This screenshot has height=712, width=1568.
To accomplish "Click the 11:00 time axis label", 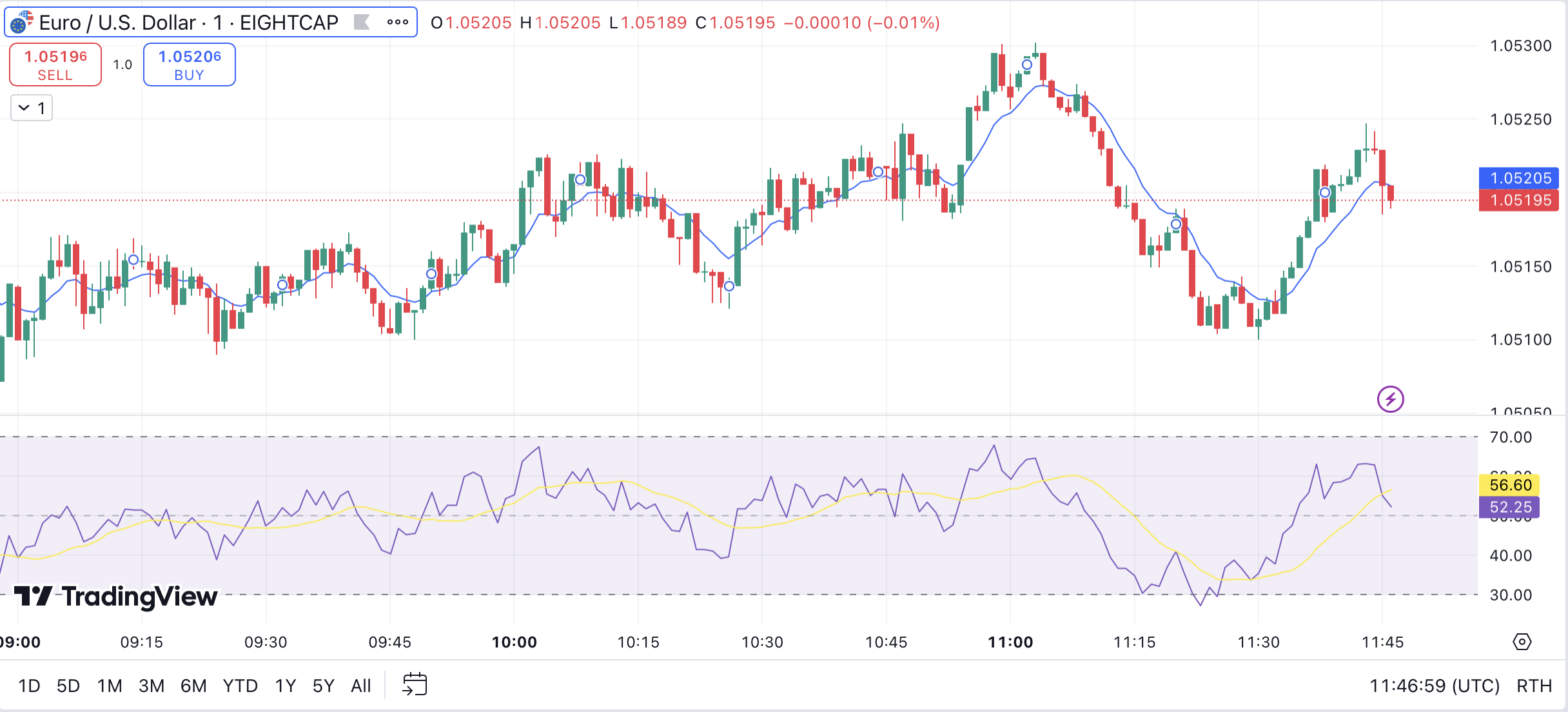I will click(x=1010, y=642).
